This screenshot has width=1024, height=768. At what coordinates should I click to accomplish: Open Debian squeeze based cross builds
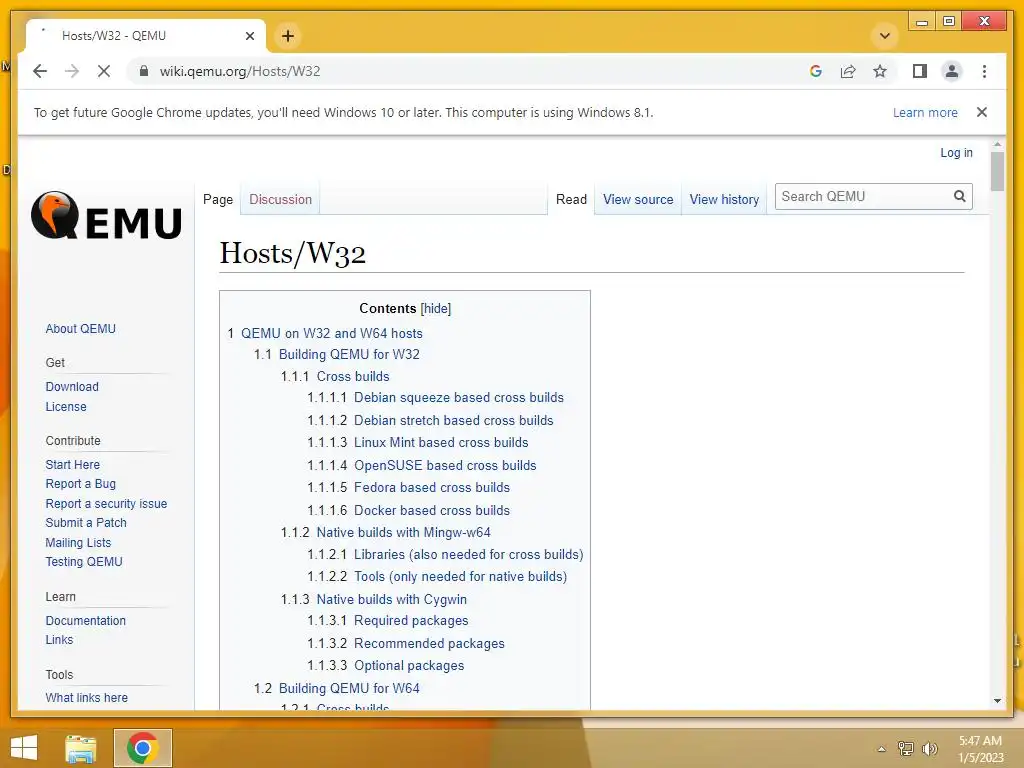[x=458, y=397]
